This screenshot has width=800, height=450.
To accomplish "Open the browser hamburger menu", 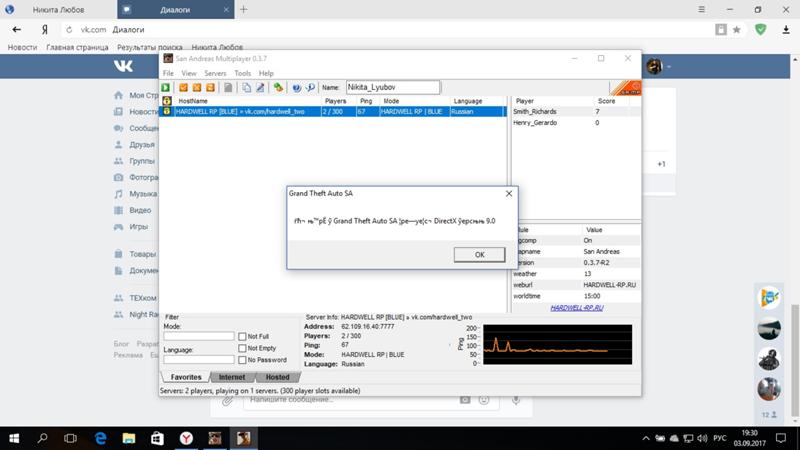I will (702, 9).
